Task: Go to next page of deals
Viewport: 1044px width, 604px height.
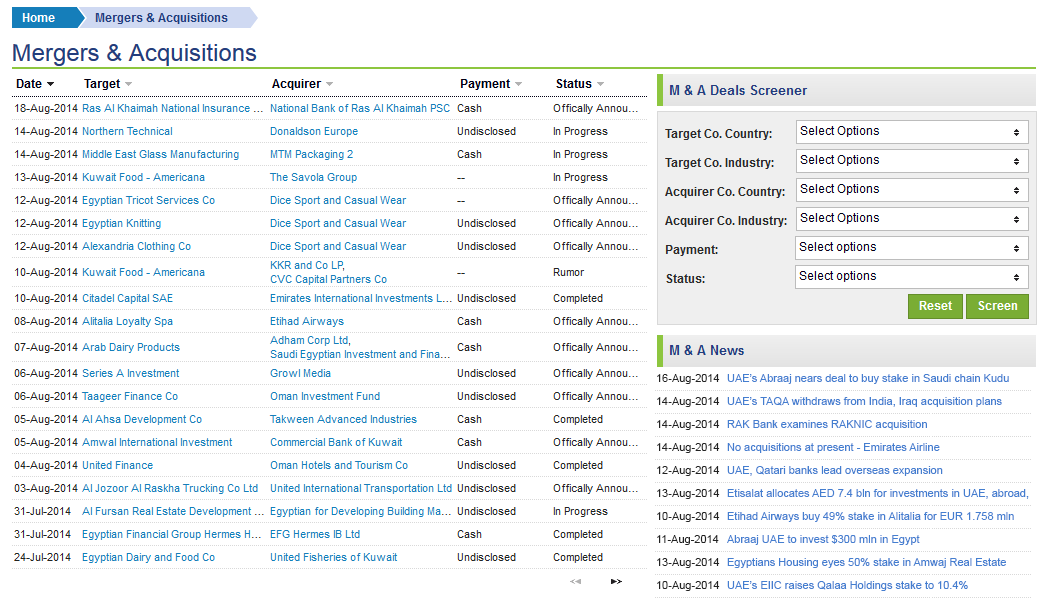Action: [617, 581]
